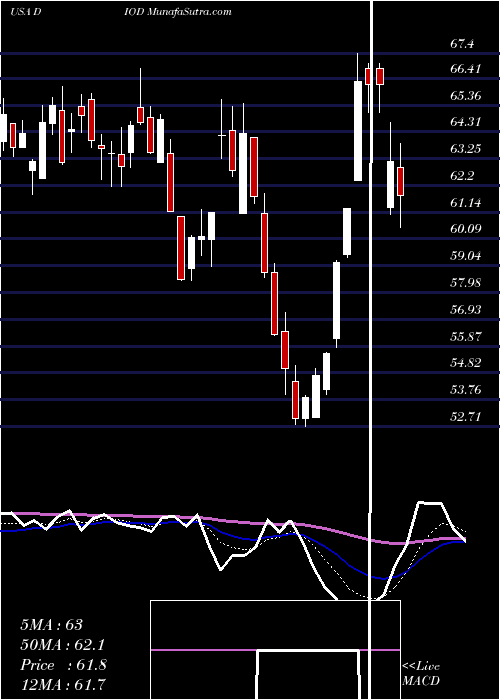The image size is (500, 700).
Task: Select the 63.25 price level label
Action: (x=466, y=149)
